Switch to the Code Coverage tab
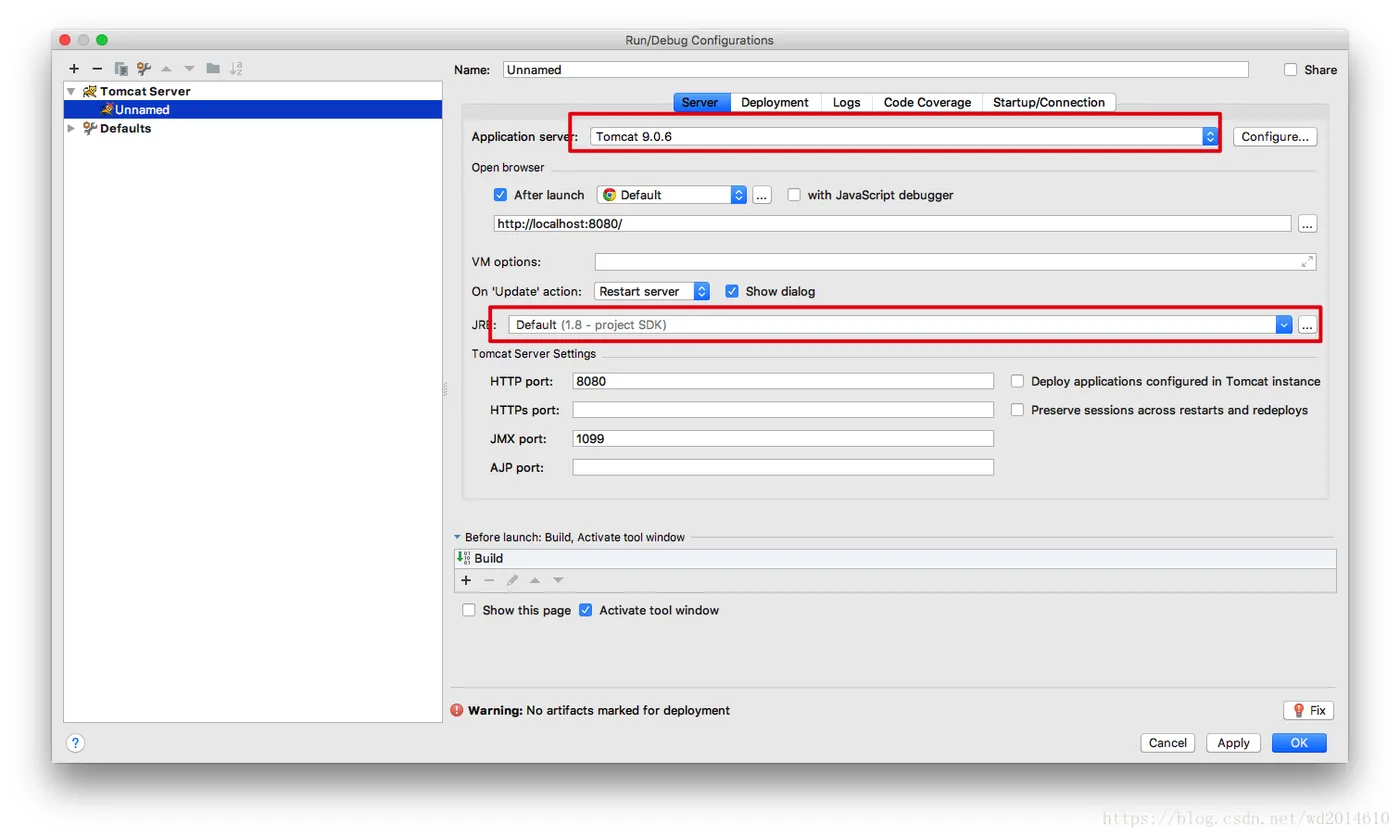Screen dimensions: 1400x837 [927, 102]
